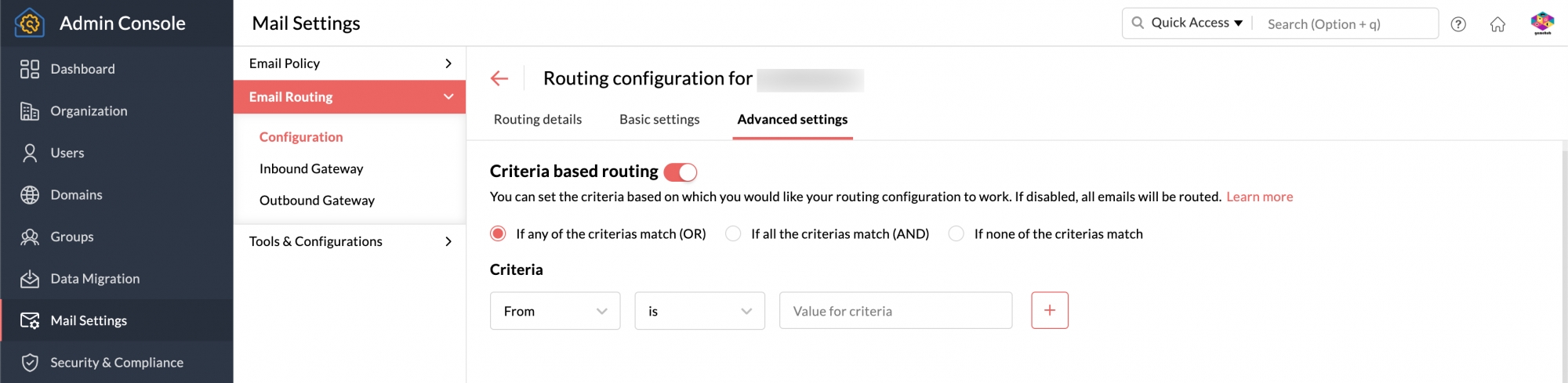Screen dimensions: 1568x383
Task: Disable the Criteria based routing toggle
Action: coord(681,172)
